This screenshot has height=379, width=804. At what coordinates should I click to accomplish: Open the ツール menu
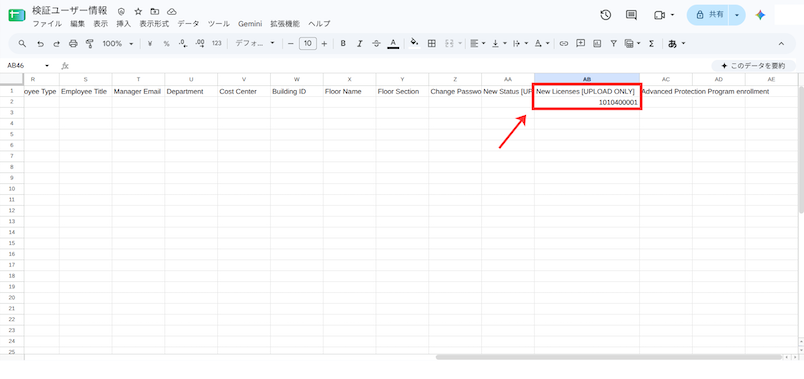(x=219, y=24)
